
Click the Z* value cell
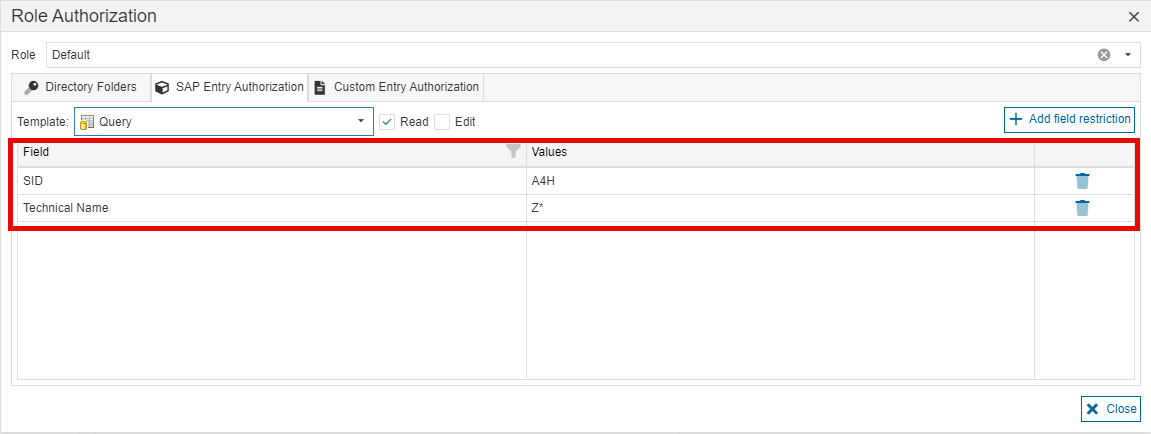tap(780, 208)
